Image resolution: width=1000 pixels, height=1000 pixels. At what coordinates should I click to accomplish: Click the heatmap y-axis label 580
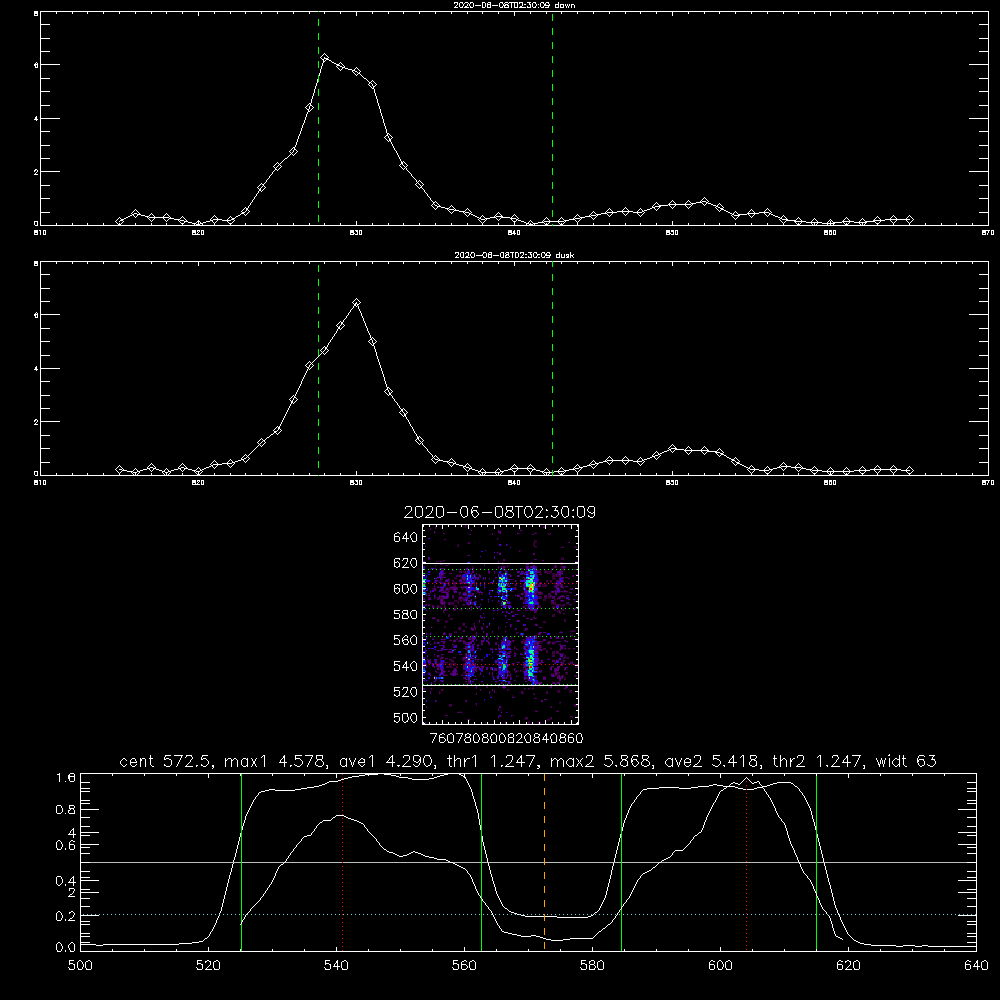(x=406, y=614)
